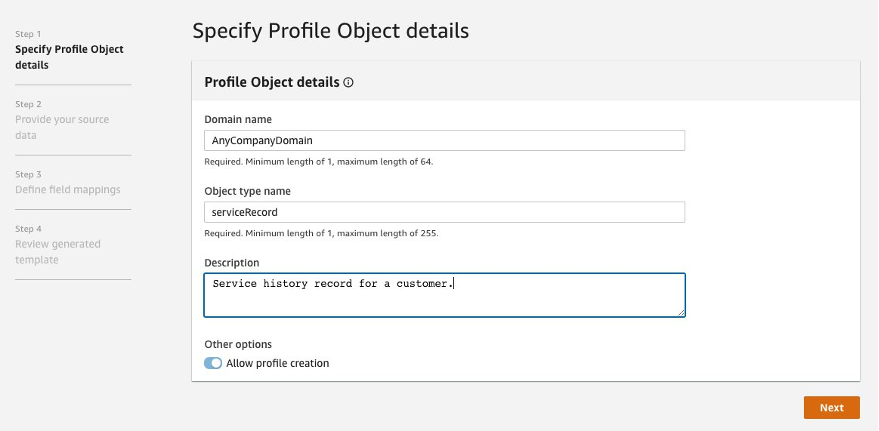The image size is (879, 431).
Task: Click the info icon beside Profile Object details
Action: tap(348, 83)
